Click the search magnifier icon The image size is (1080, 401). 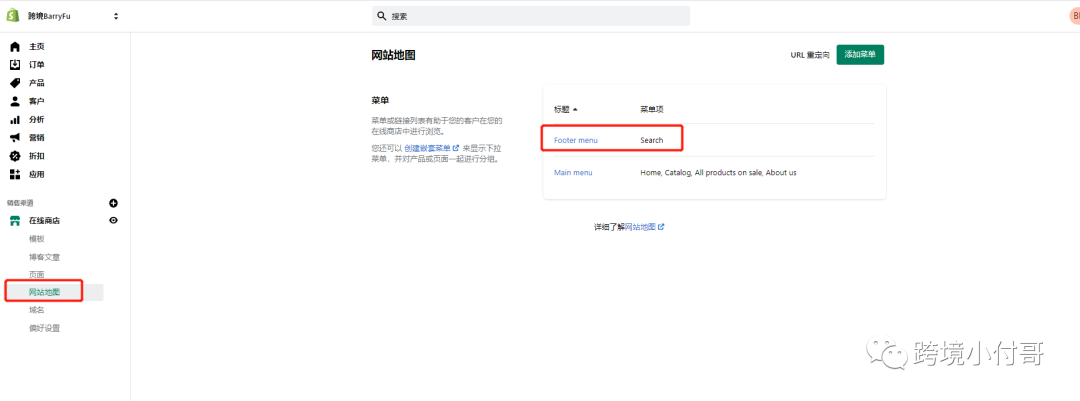(x=382, y=16)
